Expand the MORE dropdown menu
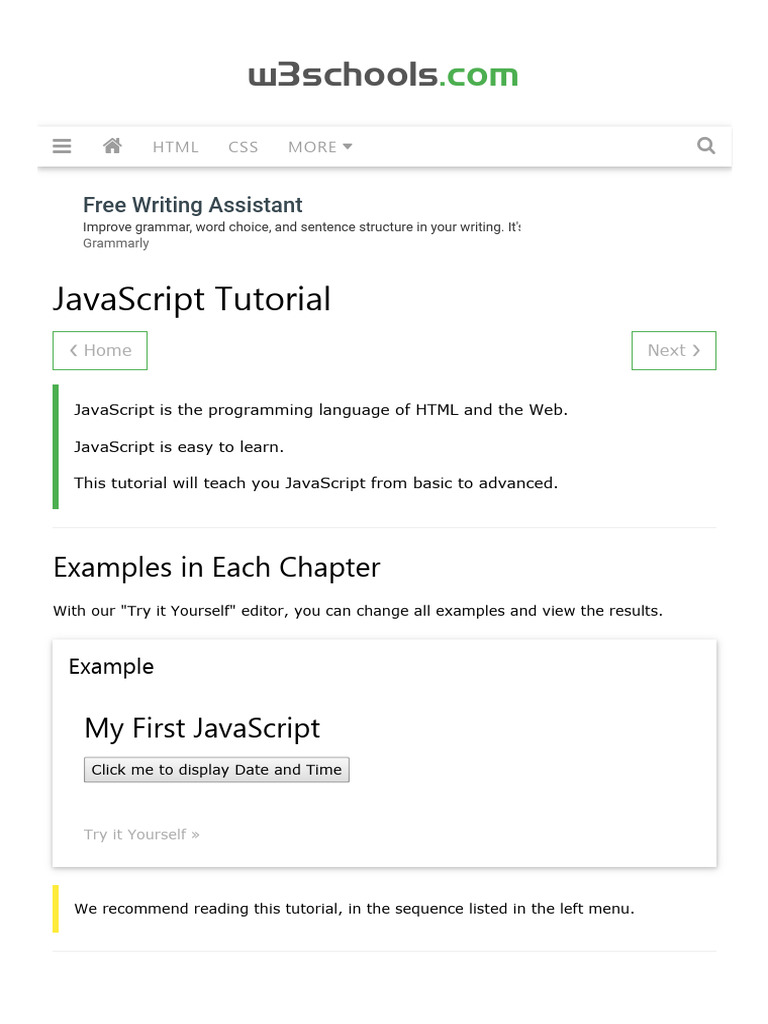The width and height of the screenshot is (768, 1024). [x=320, y=147]
